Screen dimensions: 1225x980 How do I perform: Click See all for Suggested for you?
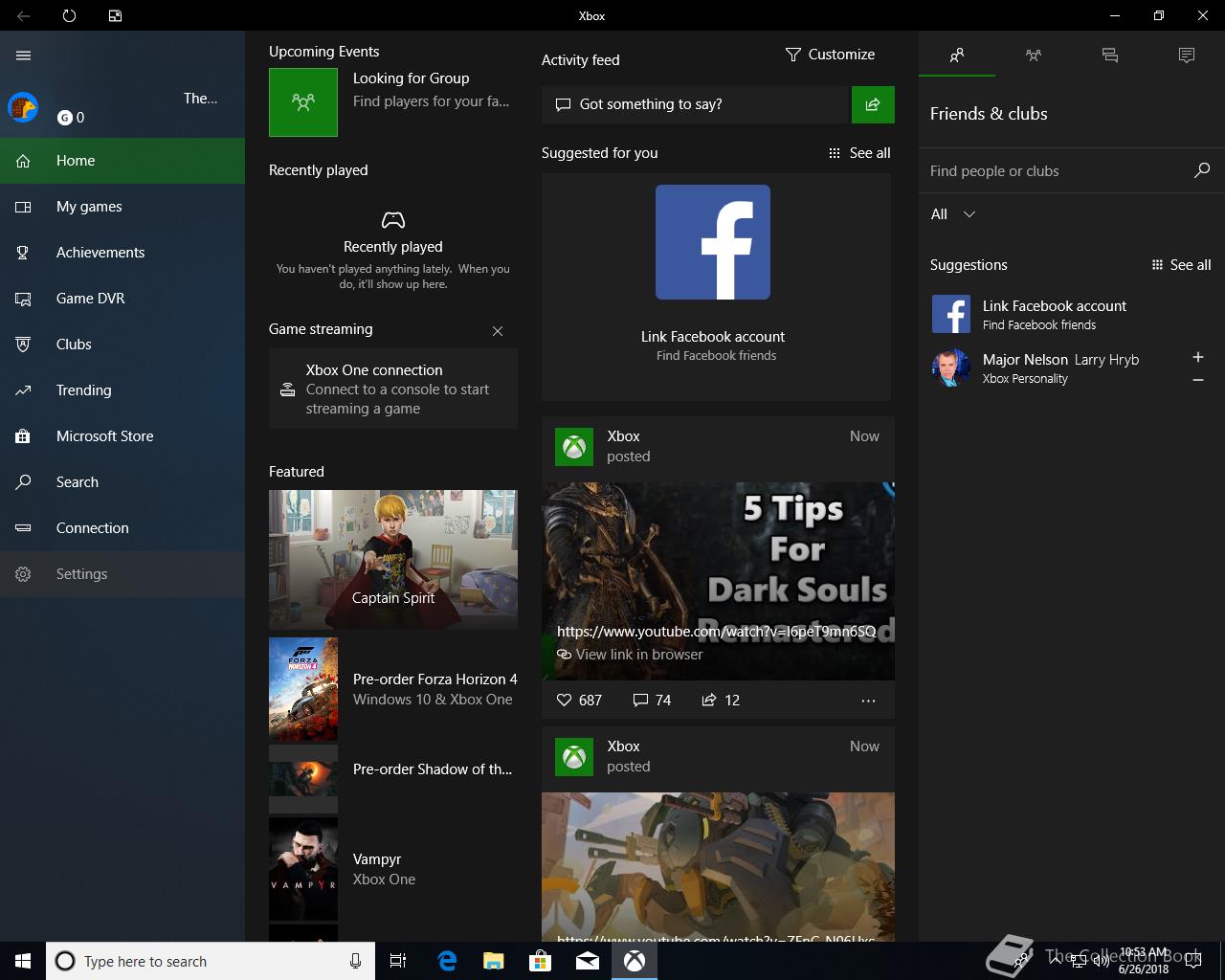(859, 153)
